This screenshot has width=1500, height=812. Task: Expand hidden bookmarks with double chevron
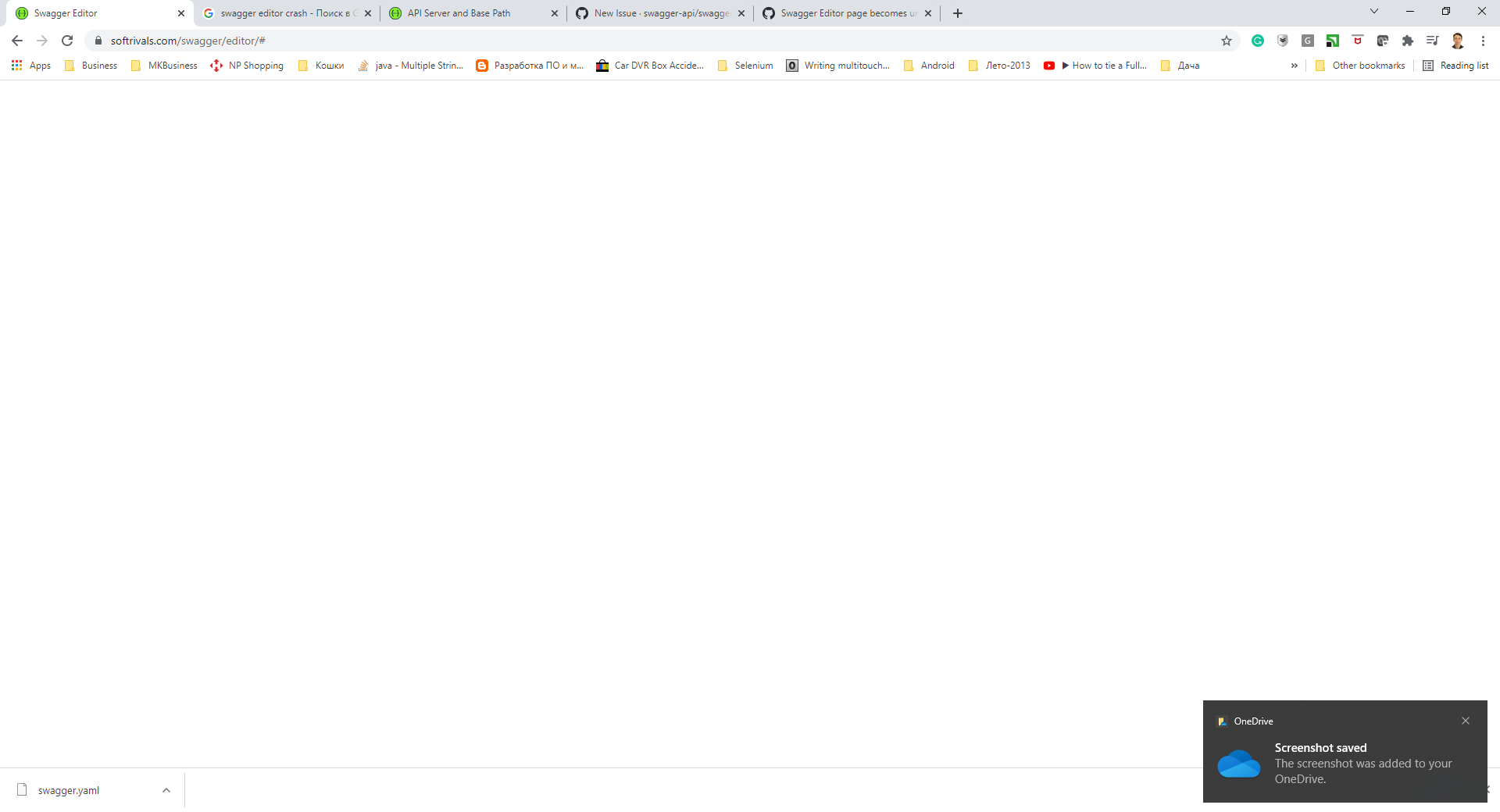coord(1295,66)
